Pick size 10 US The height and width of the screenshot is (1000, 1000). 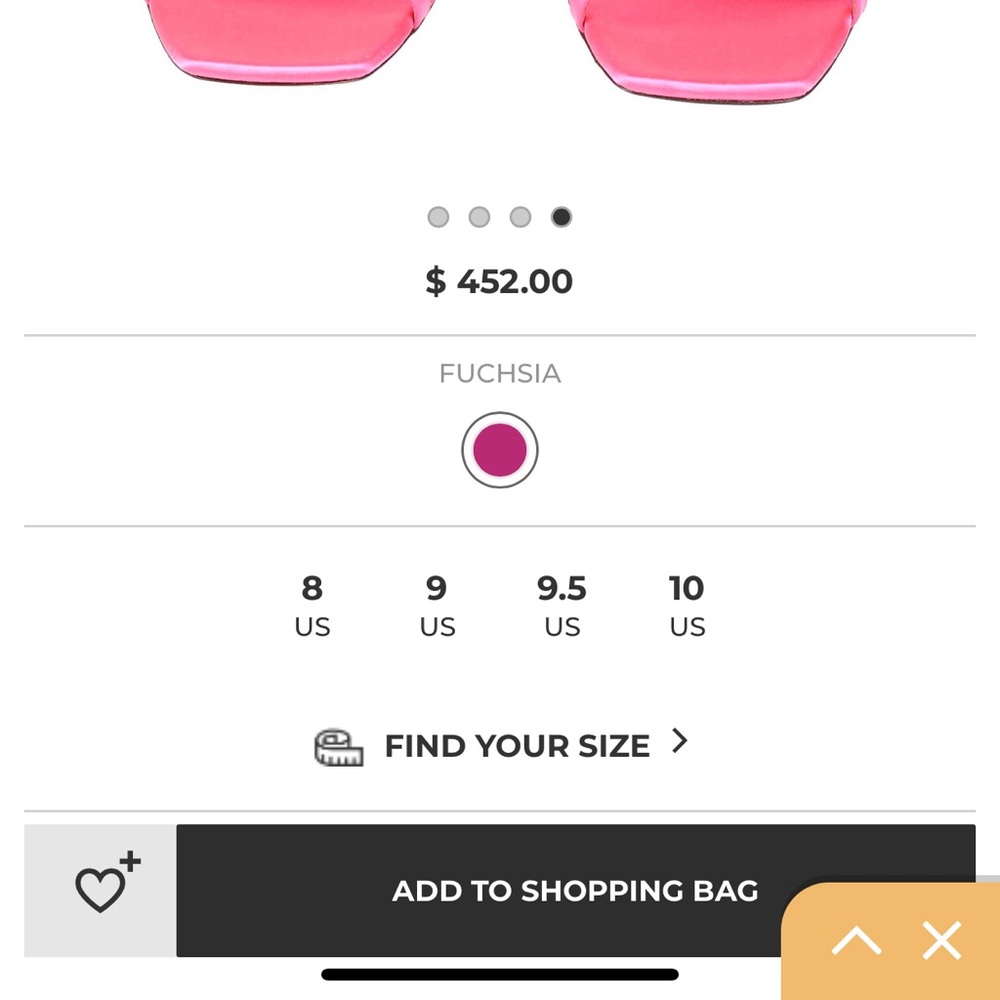[687, 605]
